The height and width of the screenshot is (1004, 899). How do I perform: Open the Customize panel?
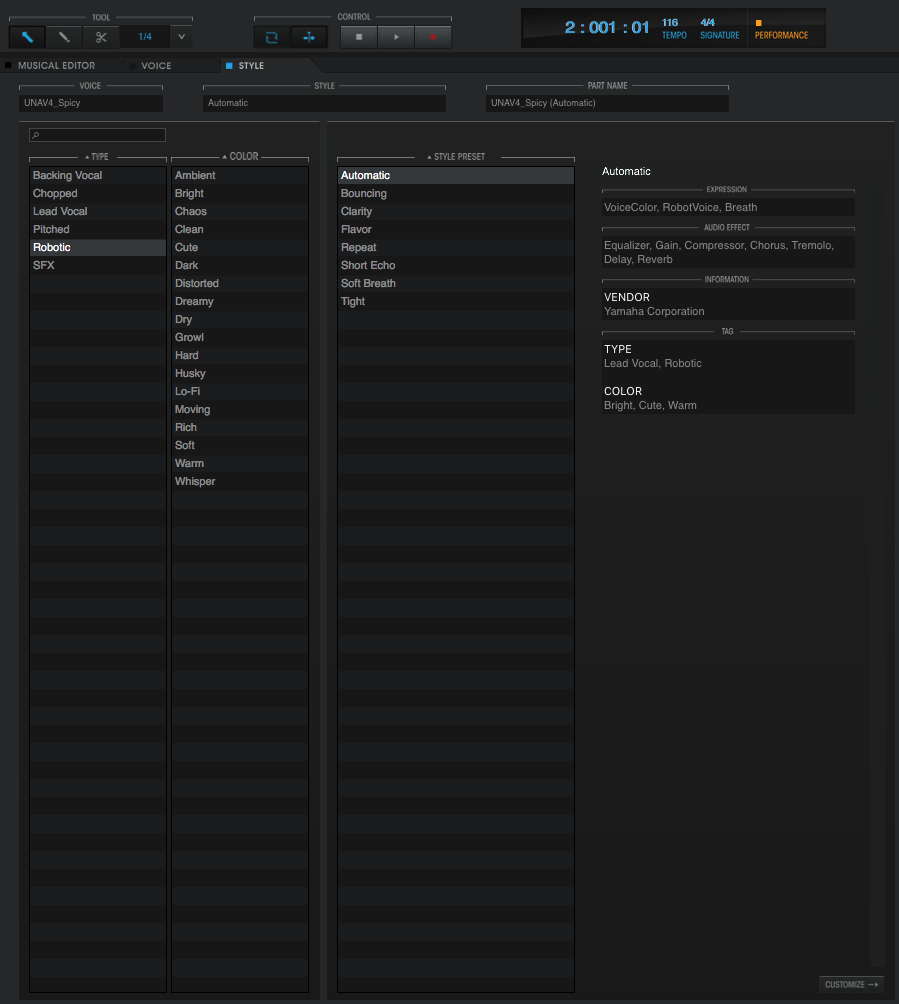[x=851, y=984]
